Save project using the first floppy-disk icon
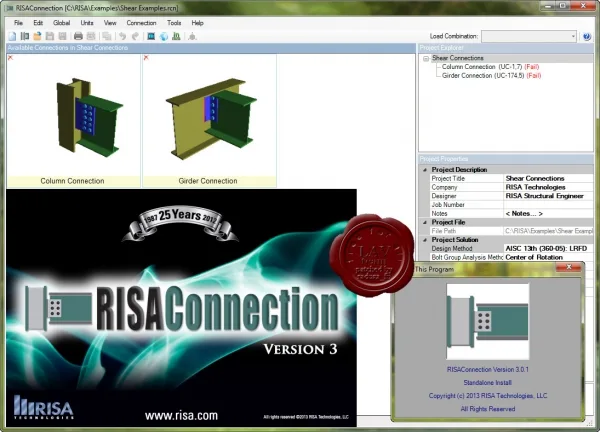 point(50,36)
